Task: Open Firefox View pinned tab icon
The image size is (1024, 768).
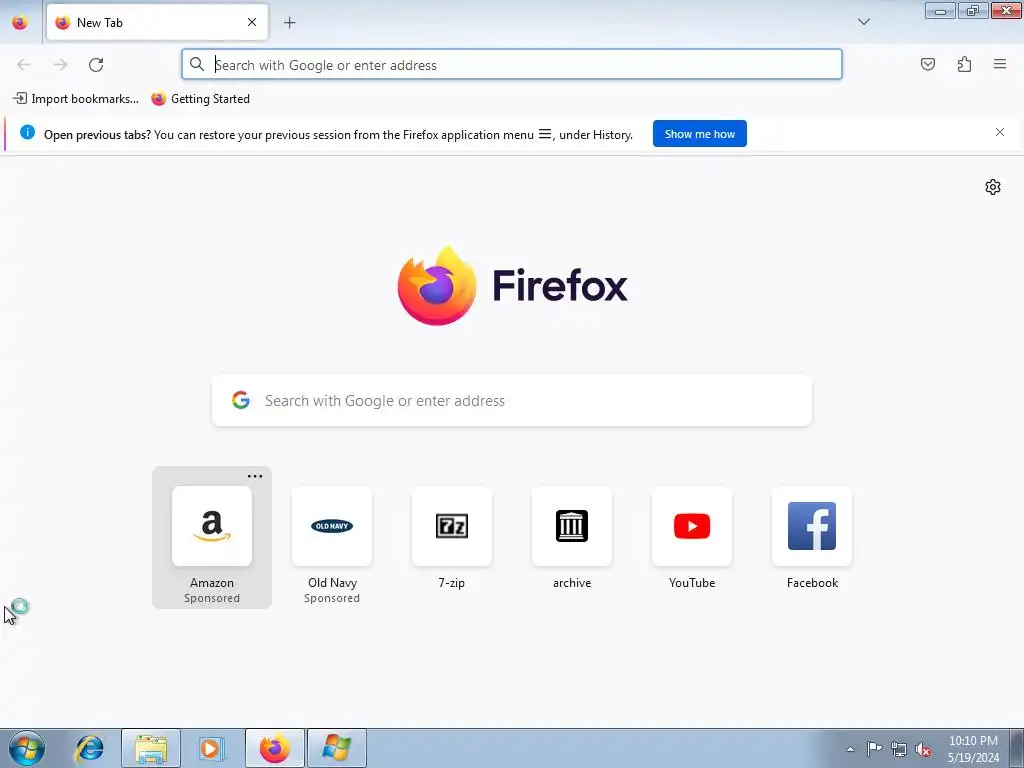Action: point(20,22)
